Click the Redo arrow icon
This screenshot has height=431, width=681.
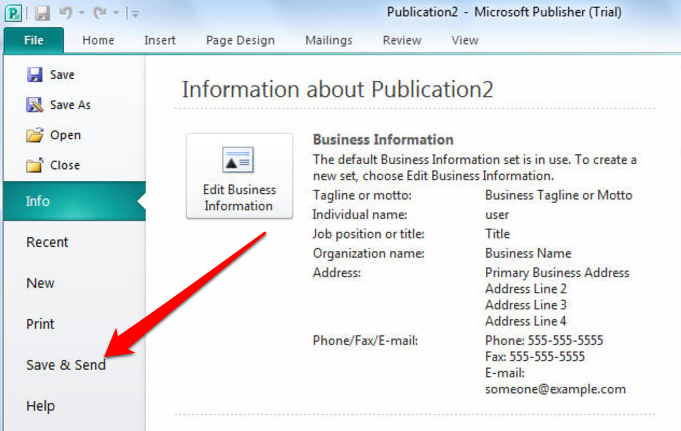click(x=99, y=13)
